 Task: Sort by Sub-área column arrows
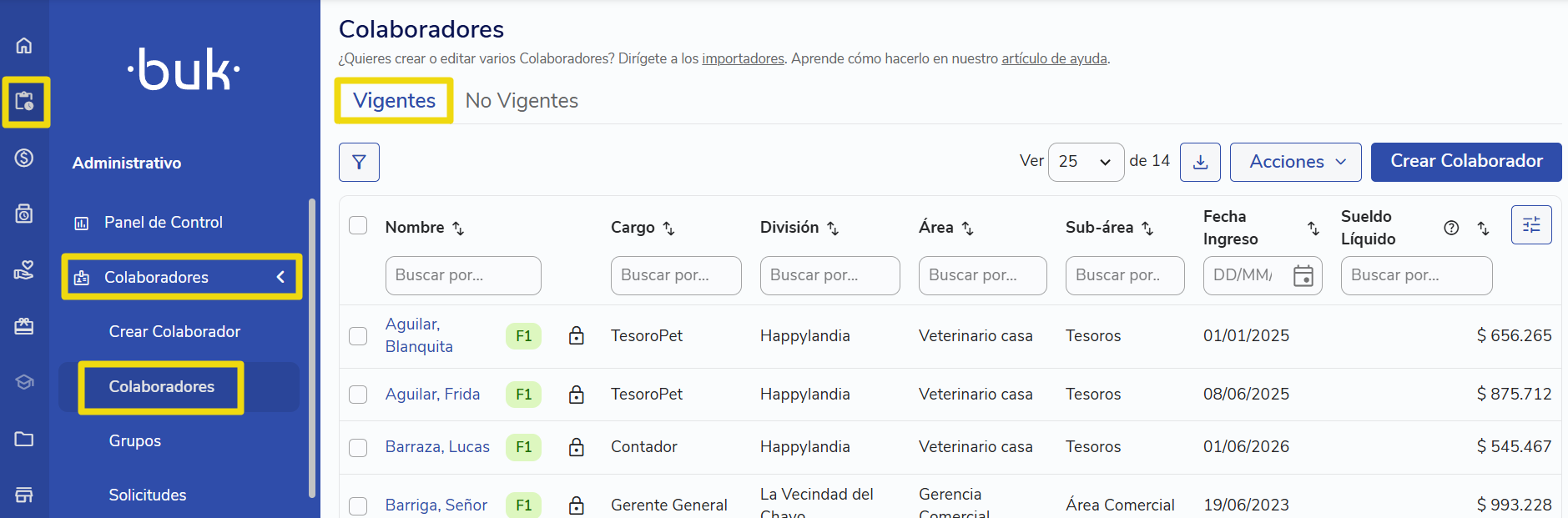pos(1147,228)
